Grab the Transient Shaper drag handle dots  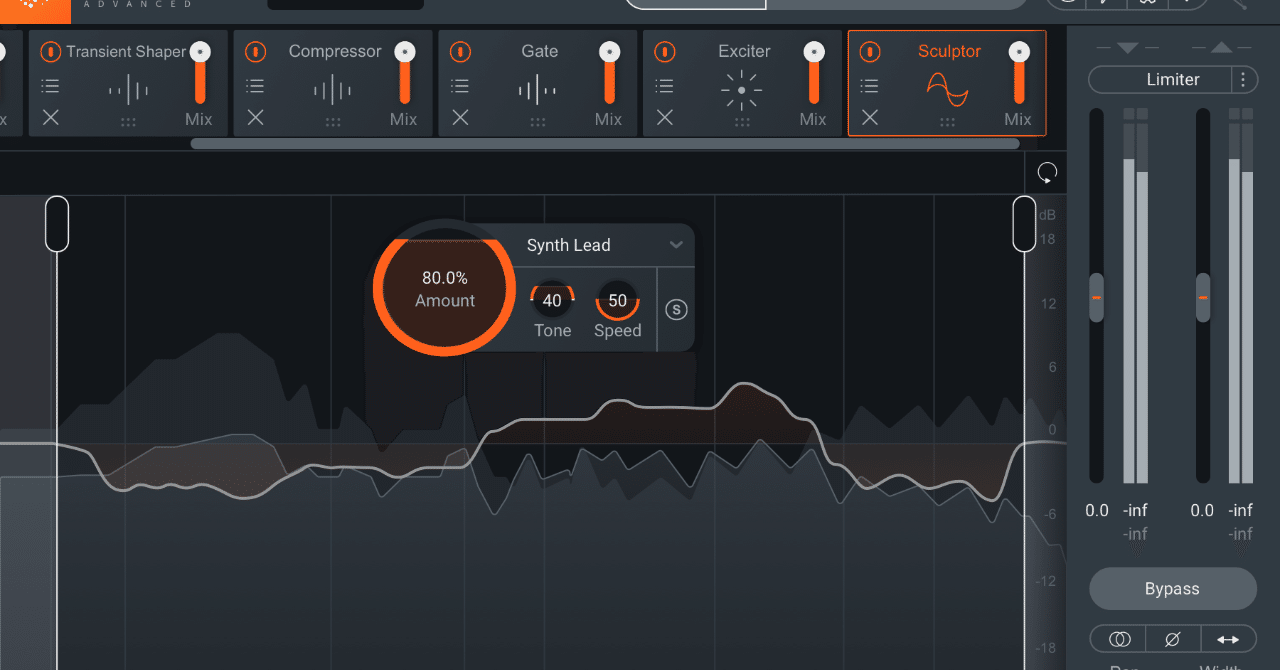point(128,122)
